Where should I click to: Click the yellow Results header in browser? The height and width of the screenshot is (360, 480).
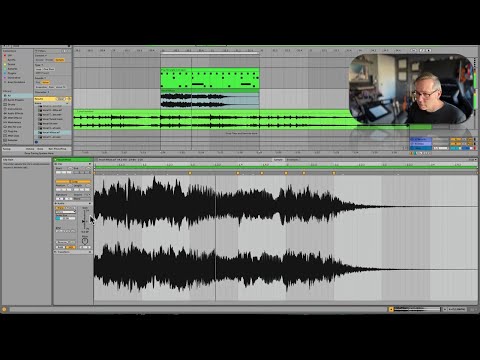coord(52,99)
